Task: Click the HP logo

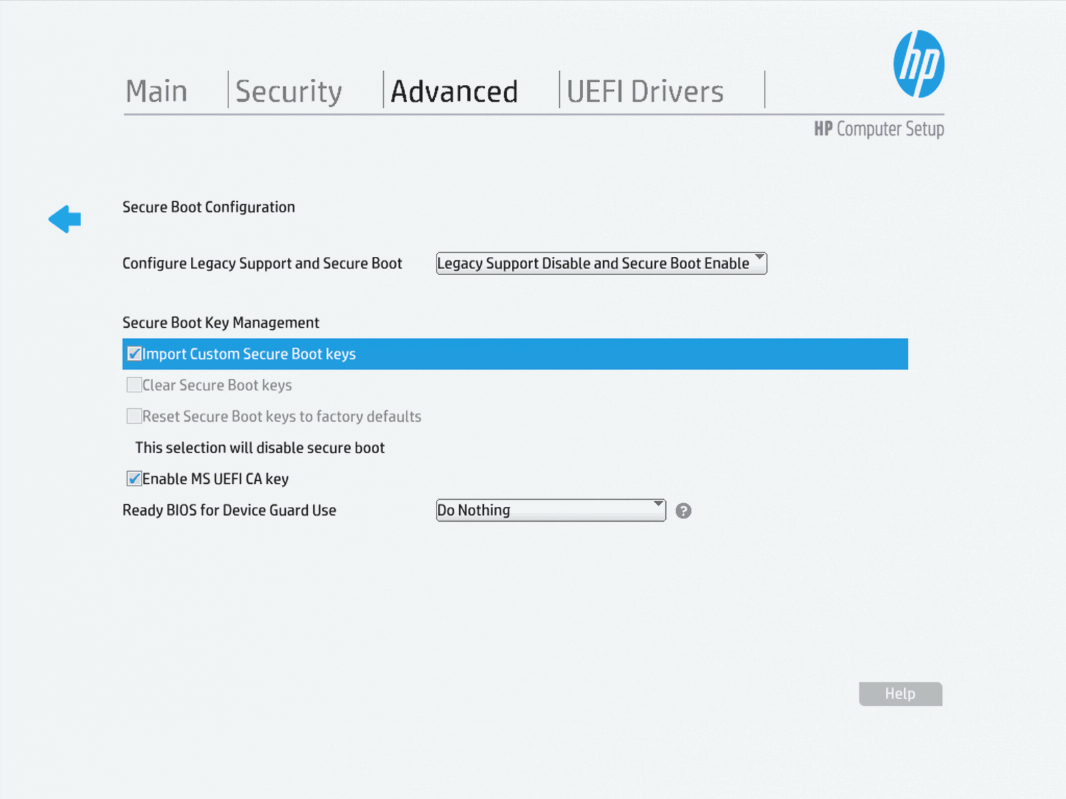Action: point(918,64)
